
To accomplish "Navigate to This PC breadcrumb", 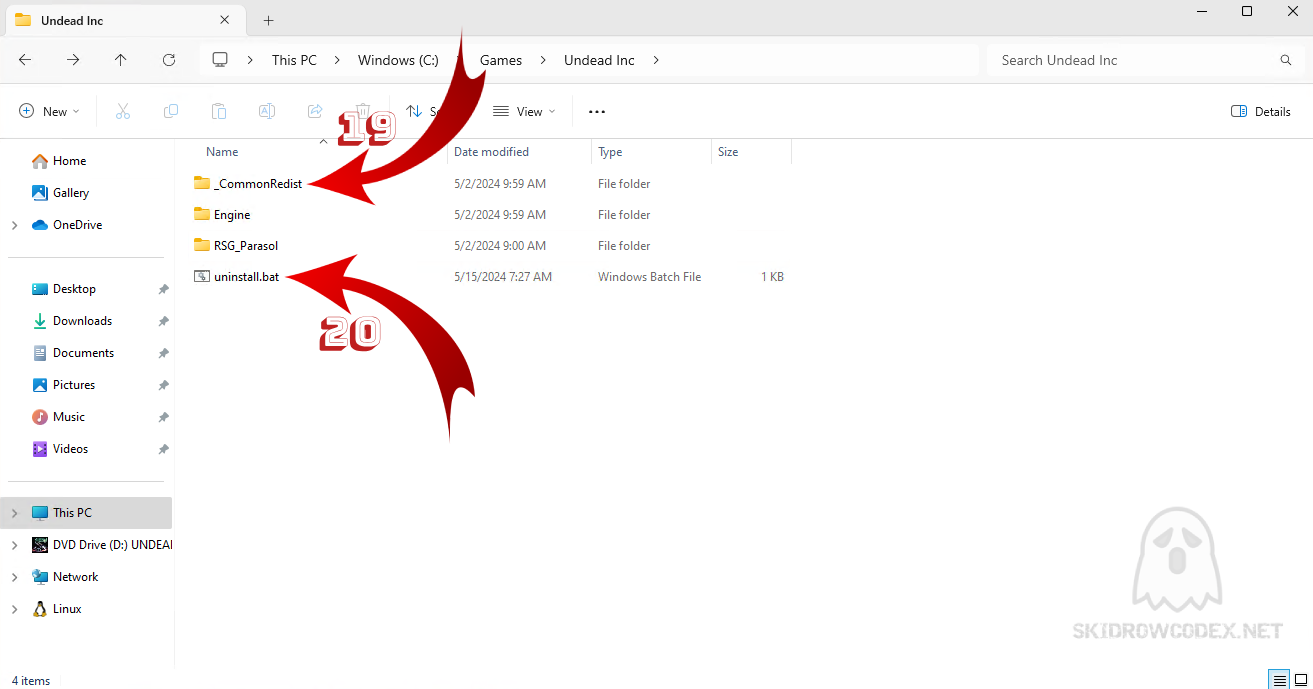I will point(294,60).
